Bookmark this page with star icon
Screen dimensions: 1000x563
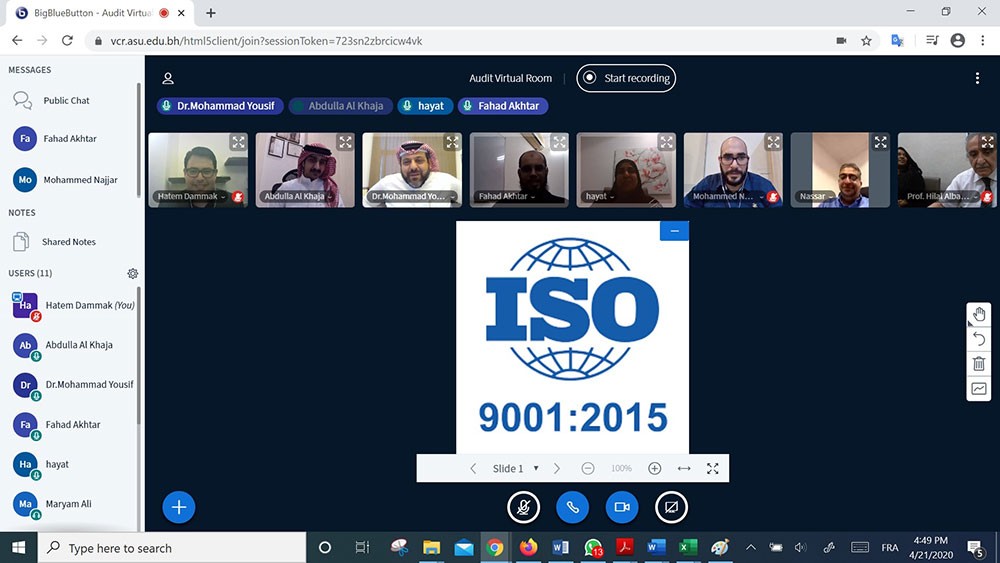pos(866,41)
